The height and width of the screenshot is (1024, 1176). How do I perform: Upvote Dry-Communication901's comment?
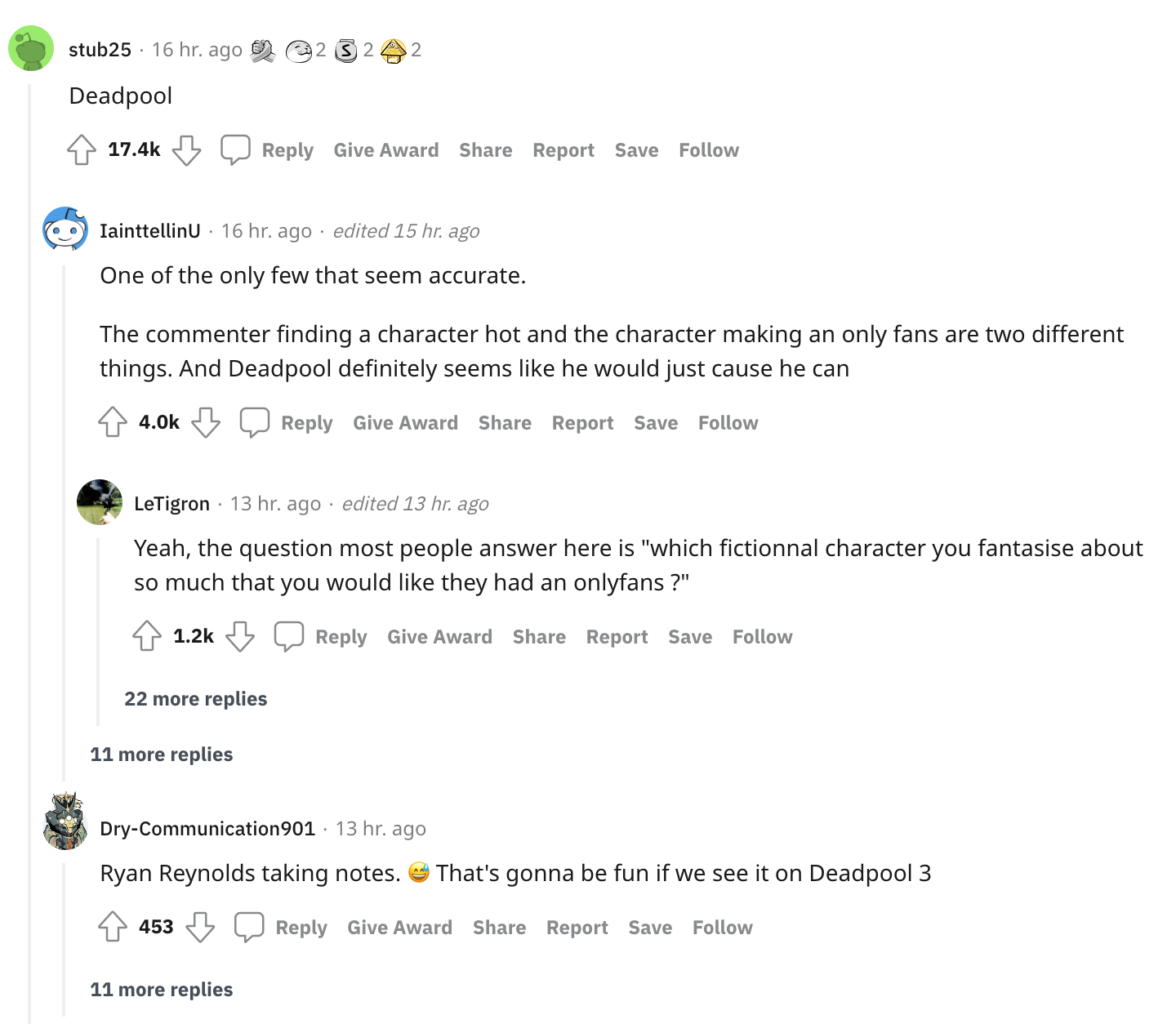pyautogui.click(x=113, y=928)
